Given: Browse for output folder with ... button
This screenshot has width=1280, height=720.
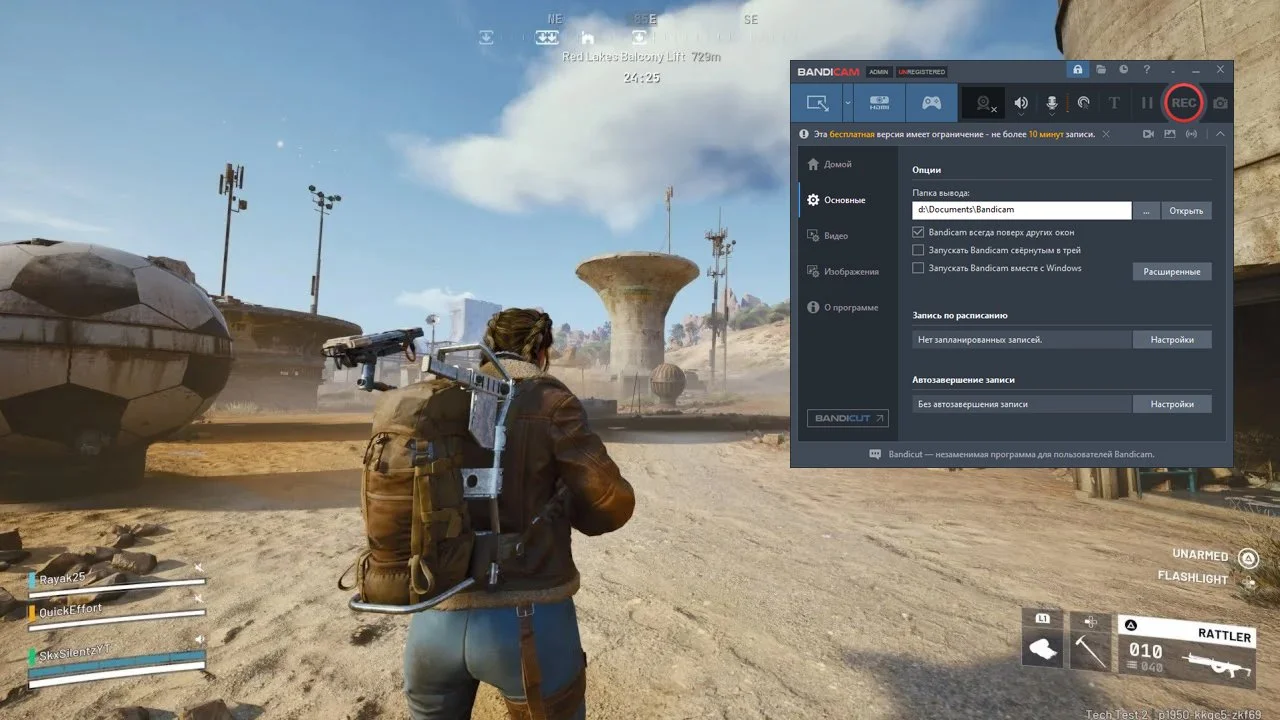Looking at the screenshot, I should (x=1146, y=210).
